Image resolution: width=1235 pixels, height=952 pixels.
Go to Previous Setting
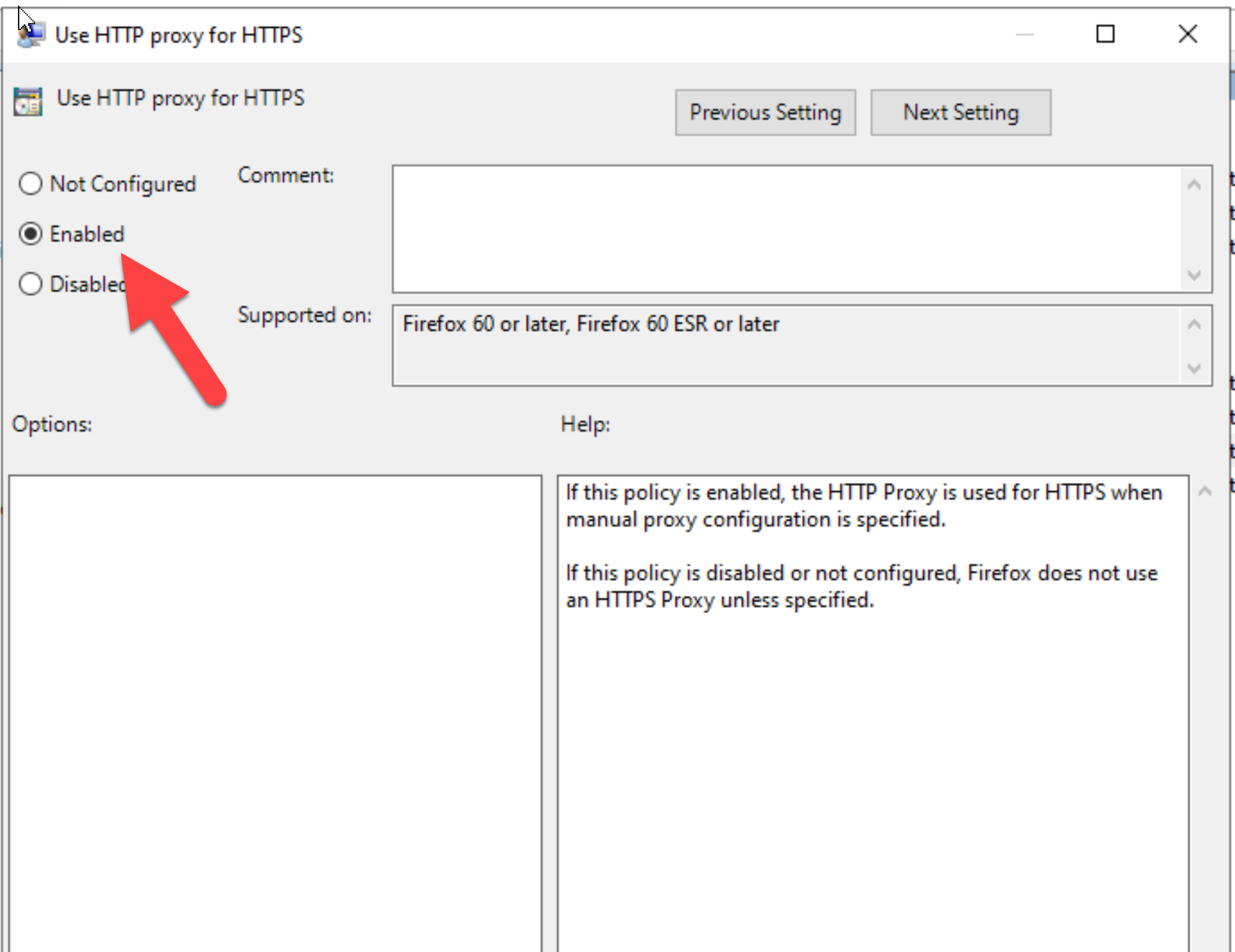(x=765, y=113)
